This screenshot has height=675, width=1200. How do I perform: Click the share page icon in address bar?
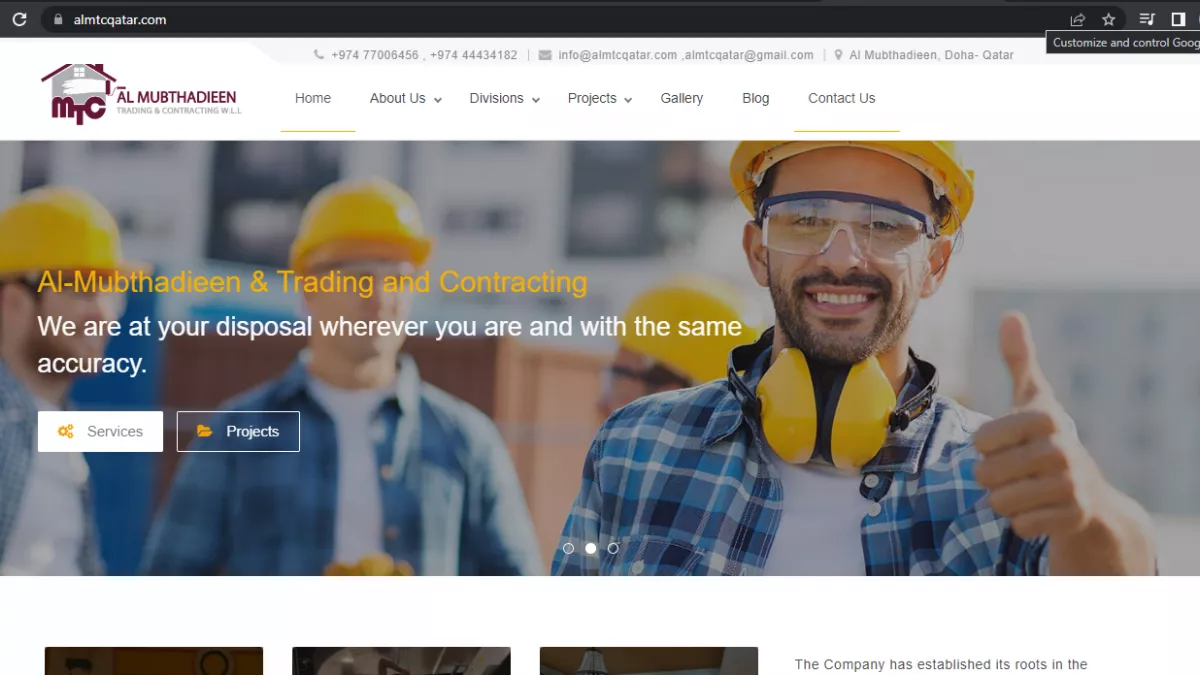click(1077, 19)
